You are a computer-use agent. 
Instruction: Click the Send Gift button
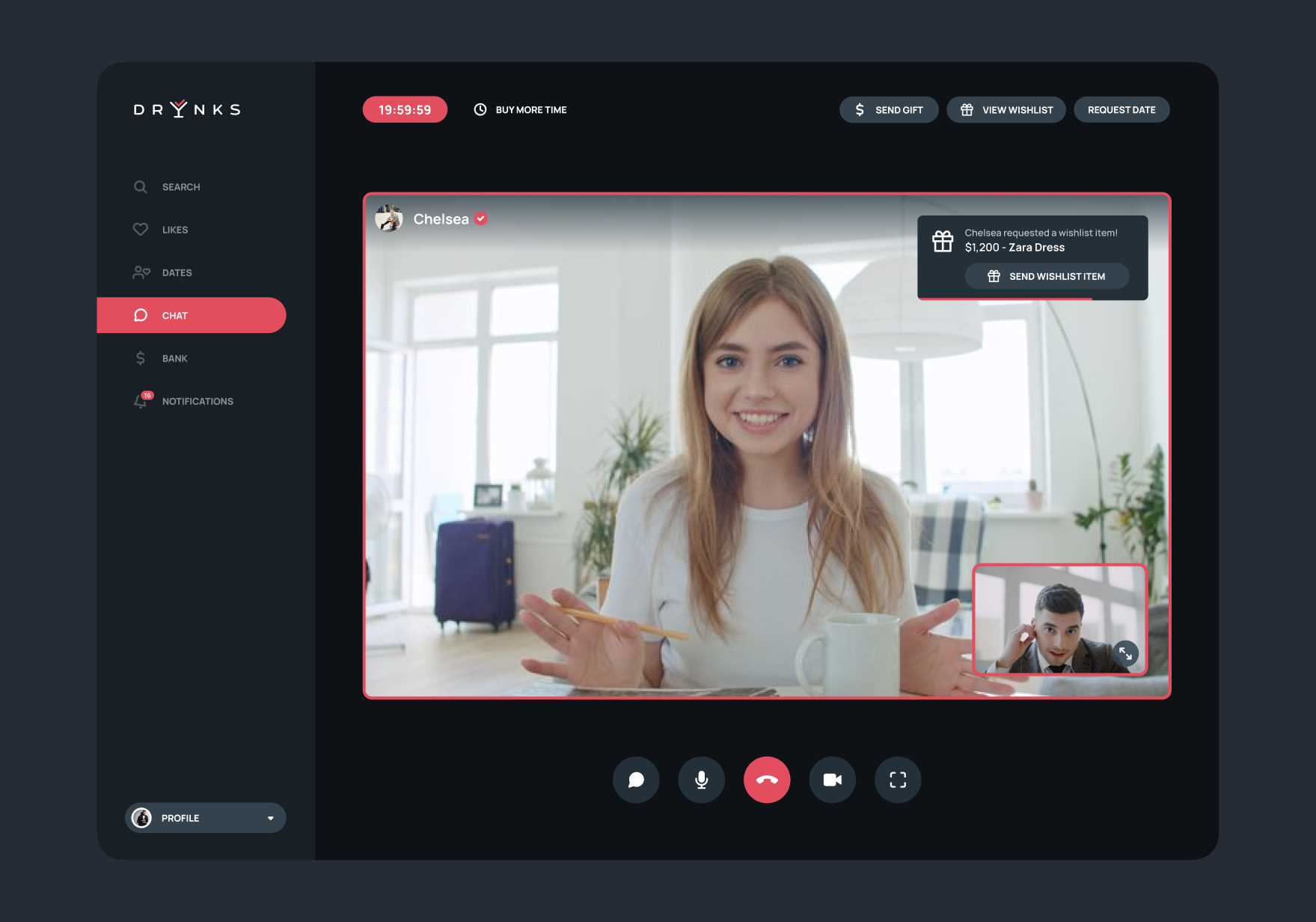pyautogui.click(x=889, y=109)
